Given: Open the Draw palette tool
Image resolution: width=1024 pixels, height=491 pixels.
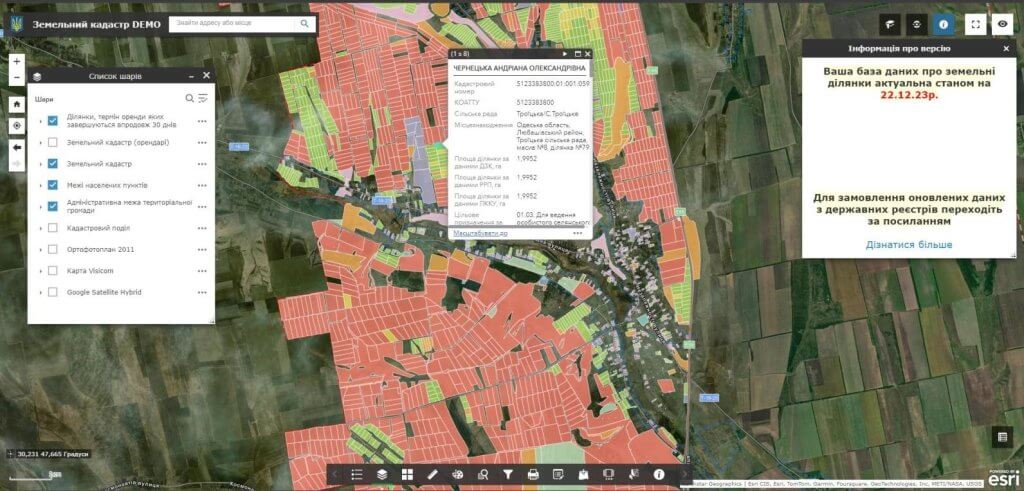Looking at the screenshot, I should coord(457,474).
